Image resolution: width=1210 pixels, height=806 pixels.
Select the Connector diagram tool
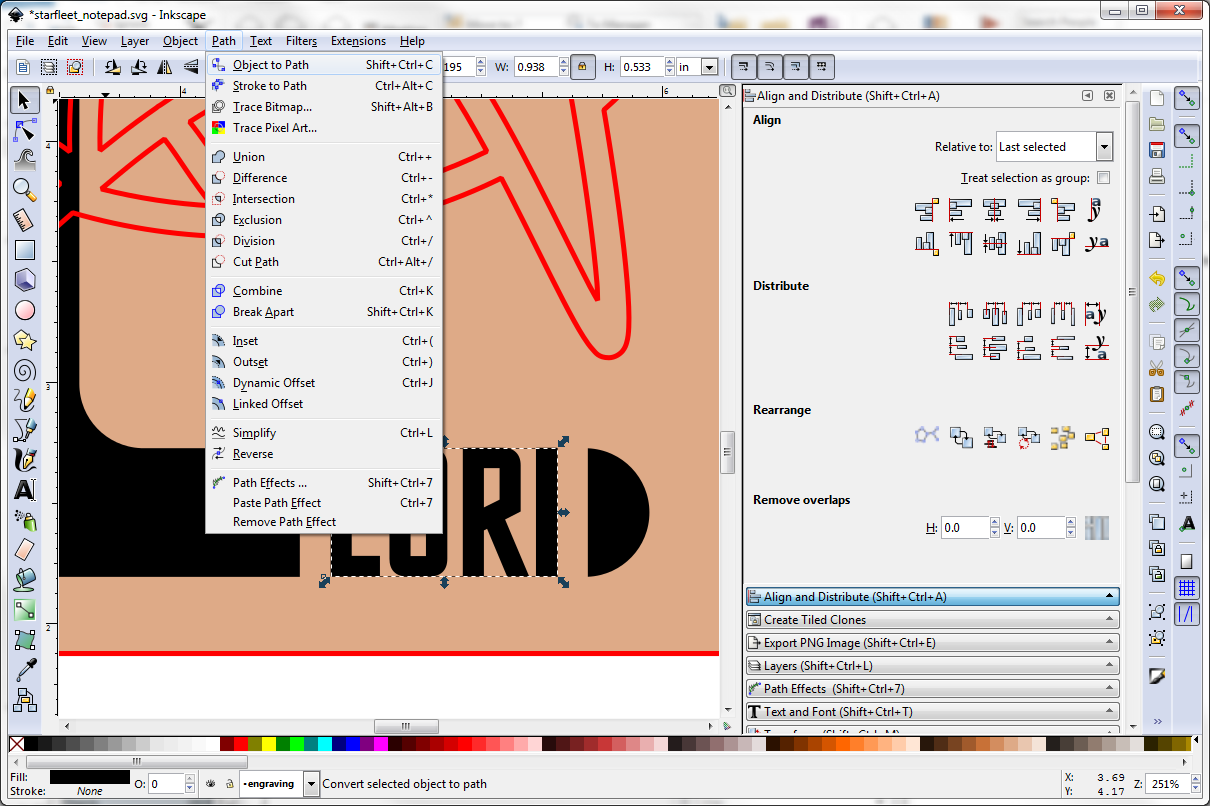click(25, 699)
